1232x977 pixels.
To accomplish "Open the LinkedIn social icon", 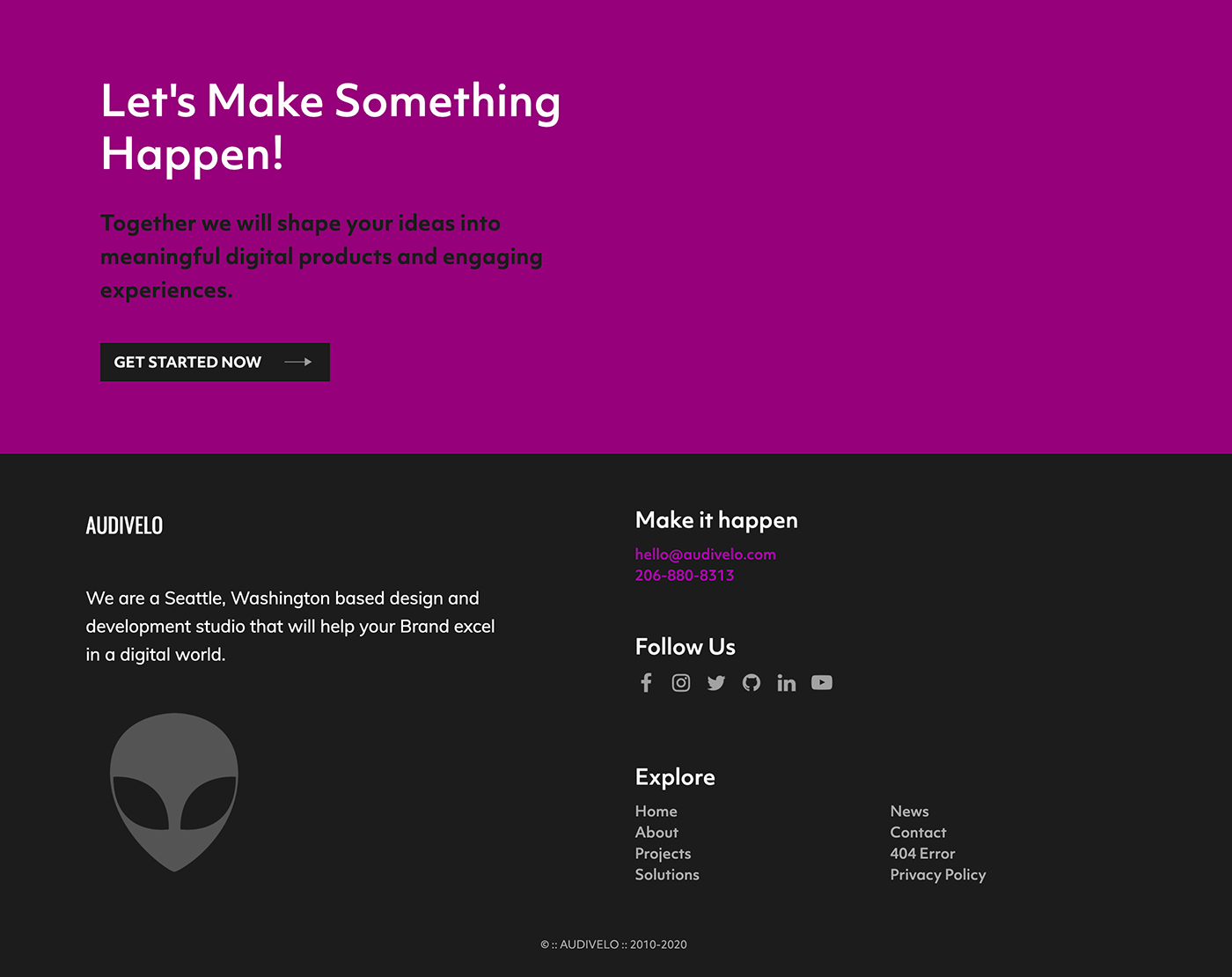I will 787,683.
